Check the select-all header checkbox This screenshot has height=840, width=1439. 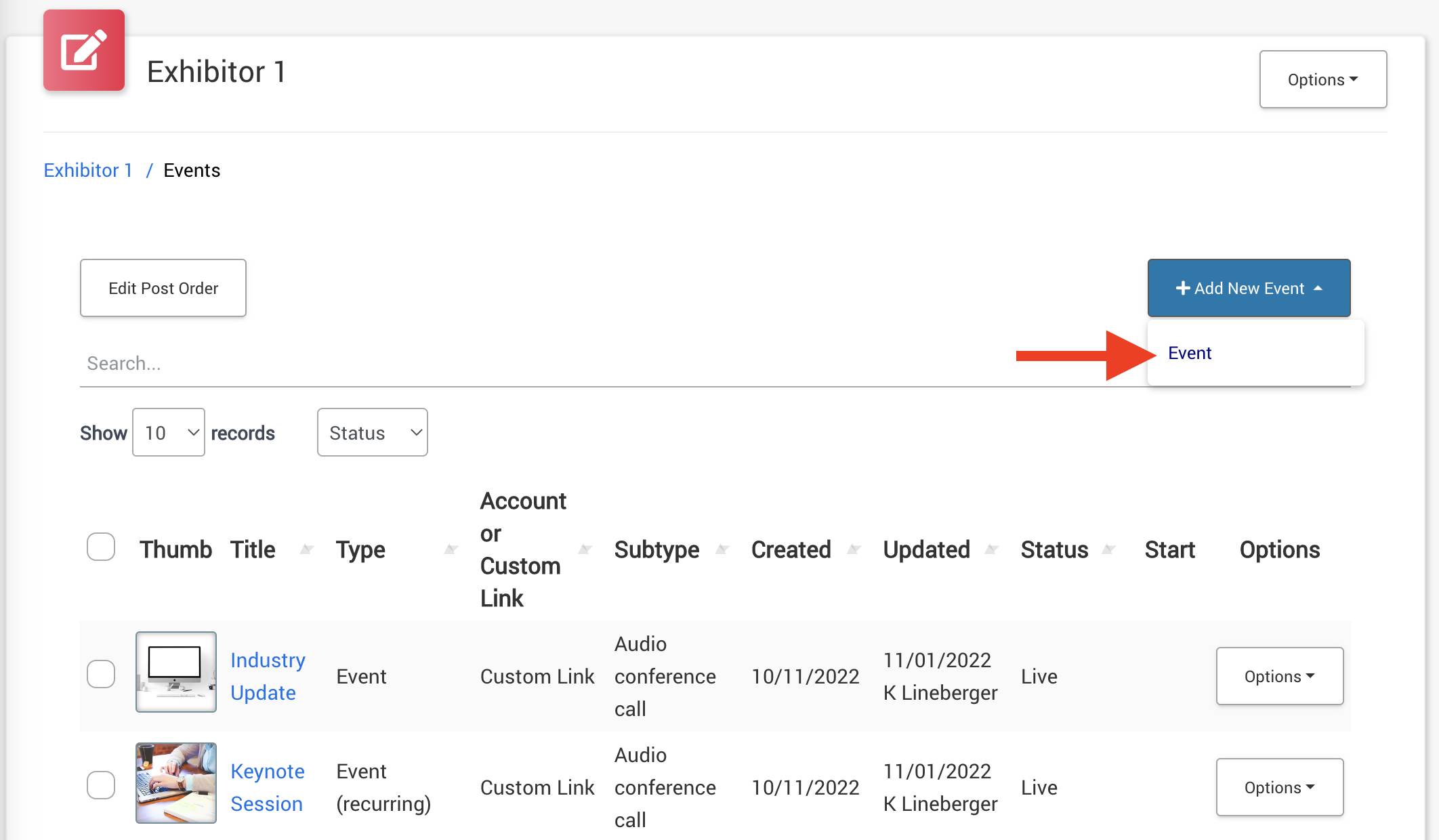click(101, 547)
